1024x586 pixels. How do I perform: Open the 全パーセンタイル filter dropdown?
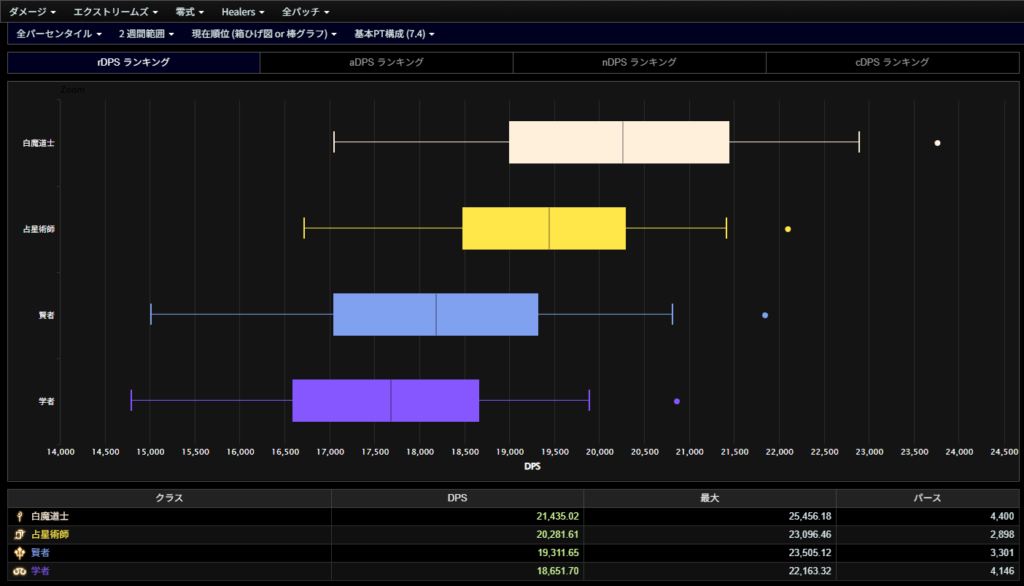pyautogui.click(x=60, y=34)
